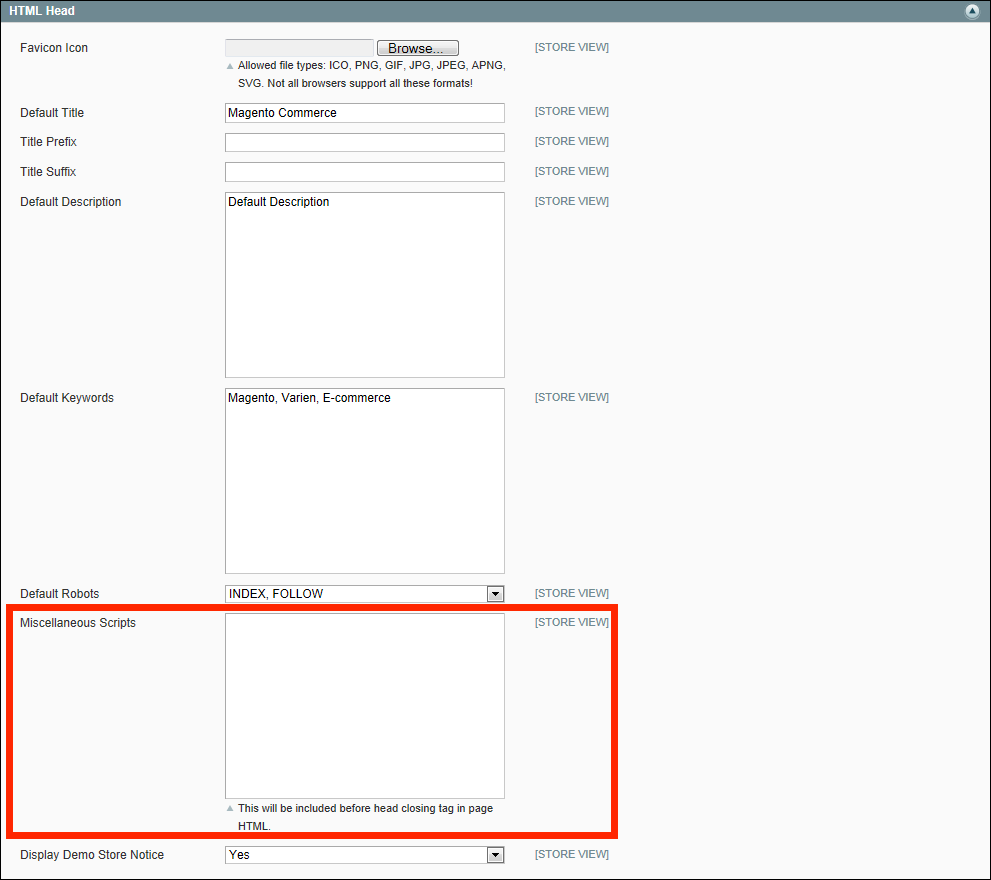Click the Display Demo Store Notice label

click(92, 855)
